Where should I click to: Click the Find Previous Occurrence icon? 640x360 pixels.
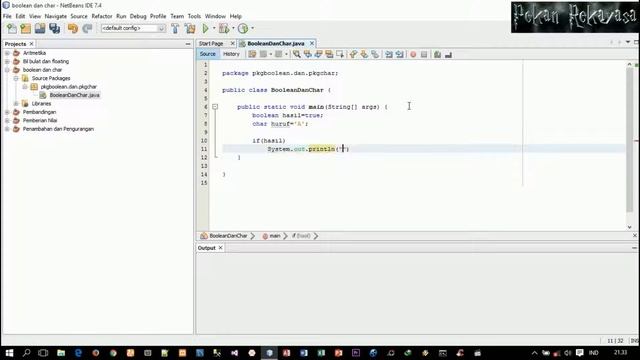coord(308,54)
